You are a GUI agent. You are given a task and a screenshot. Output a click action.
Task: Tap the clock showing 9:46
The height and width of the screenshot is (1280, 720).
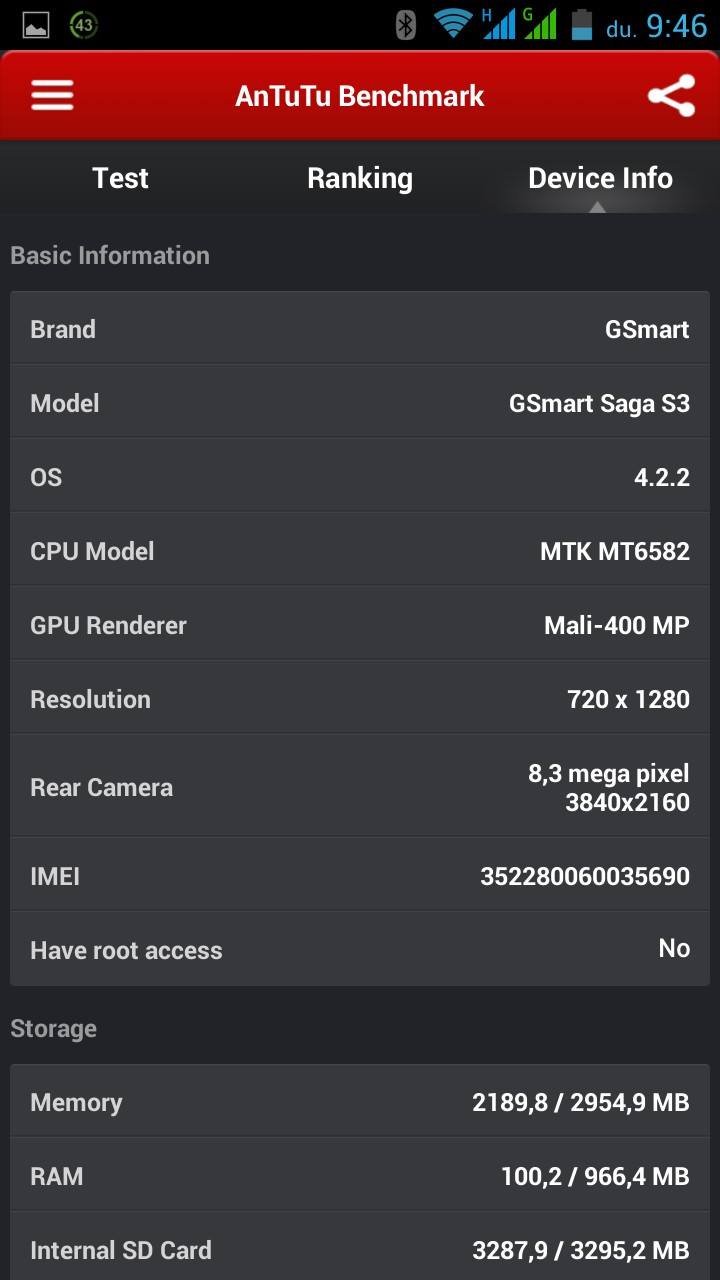[x=677, y=26]
